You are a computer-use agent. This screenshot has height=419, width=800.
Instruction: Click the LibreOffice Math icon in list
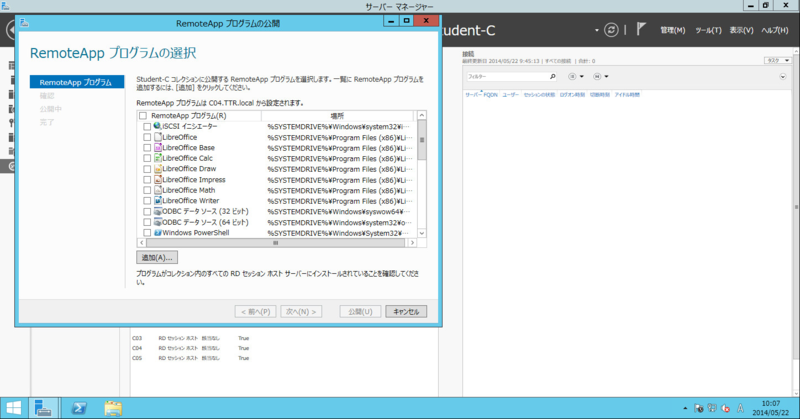(158, 190)
